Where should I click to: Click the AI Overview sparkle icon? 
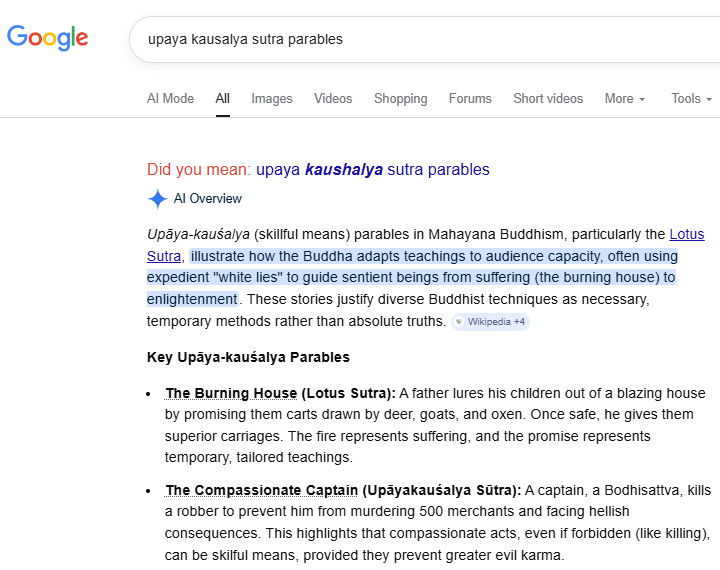pos(158,199)
